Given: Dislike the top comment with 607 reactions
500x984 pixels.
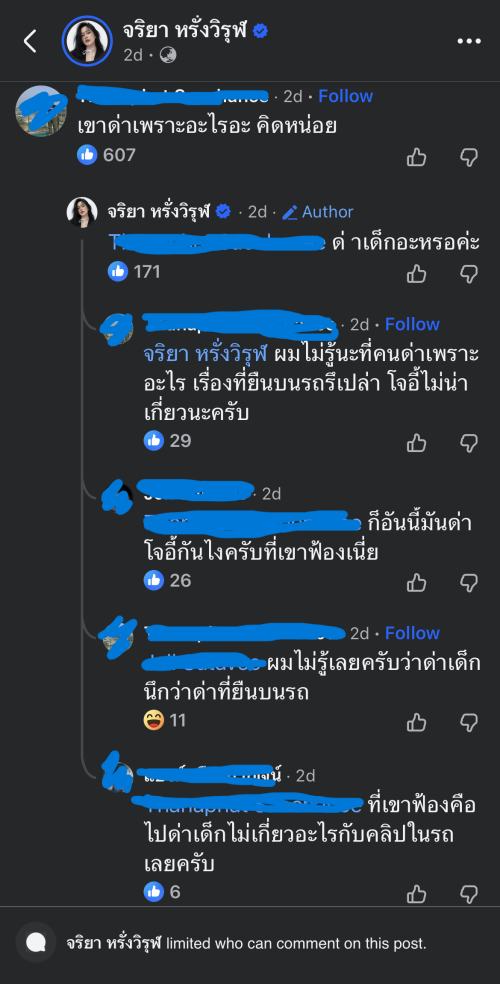Looking at the screenshot, I should tap(469, 157).
